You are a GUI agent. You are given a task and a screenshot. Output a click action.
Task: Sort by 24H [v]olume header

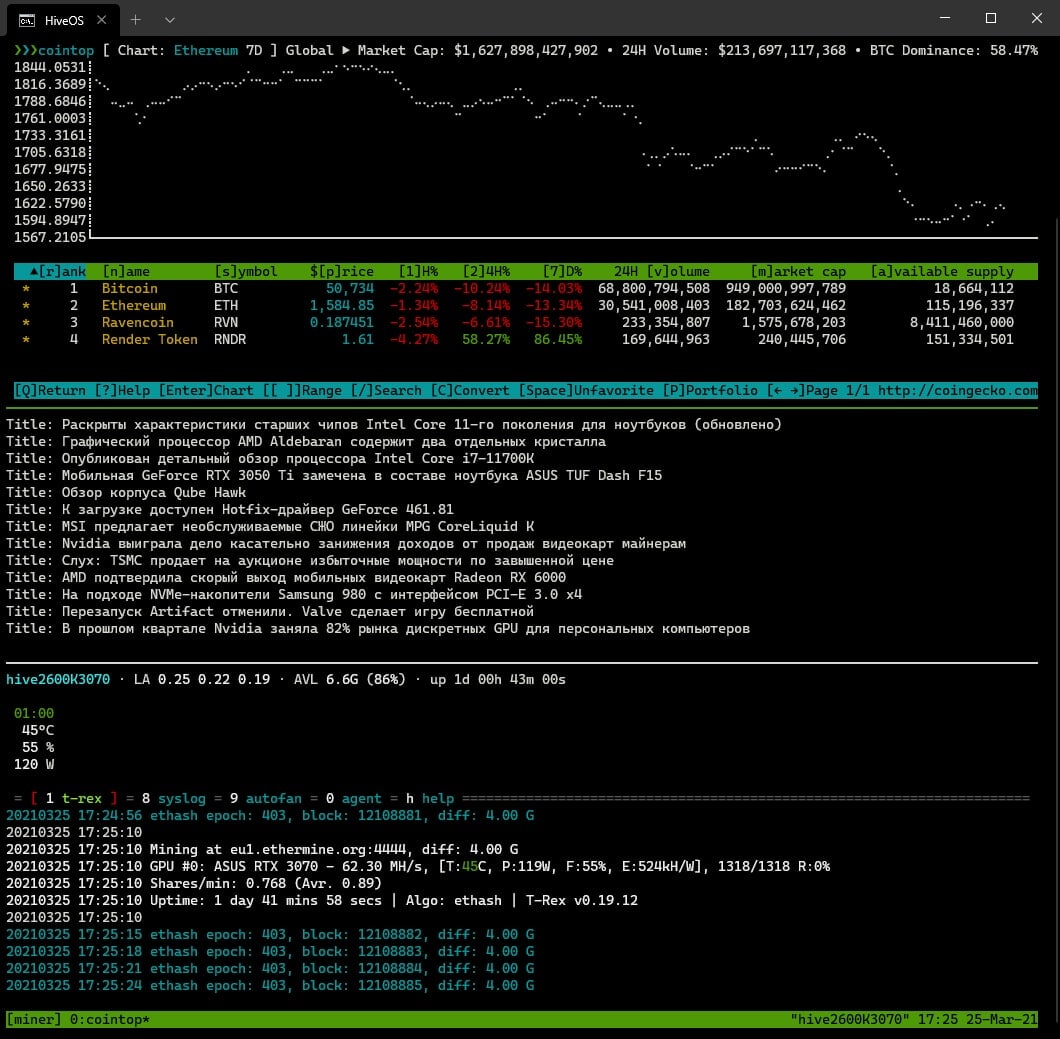tap(662, 271)
